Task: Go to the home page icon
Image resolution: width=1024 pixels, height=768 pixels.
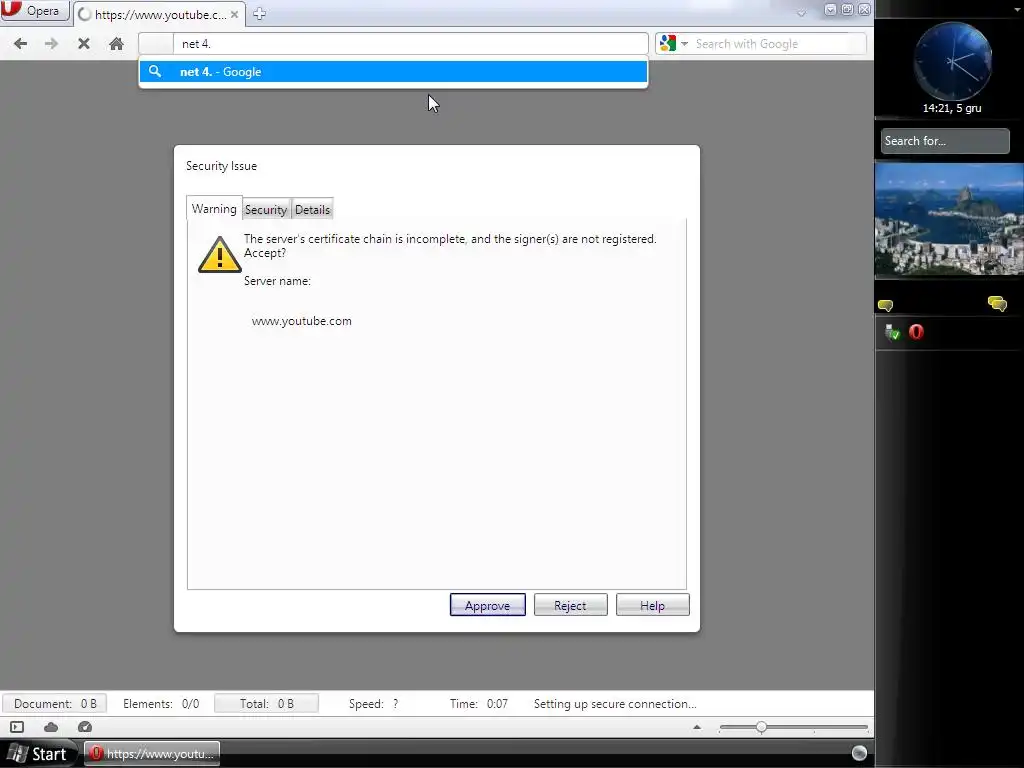Action: 116,44
